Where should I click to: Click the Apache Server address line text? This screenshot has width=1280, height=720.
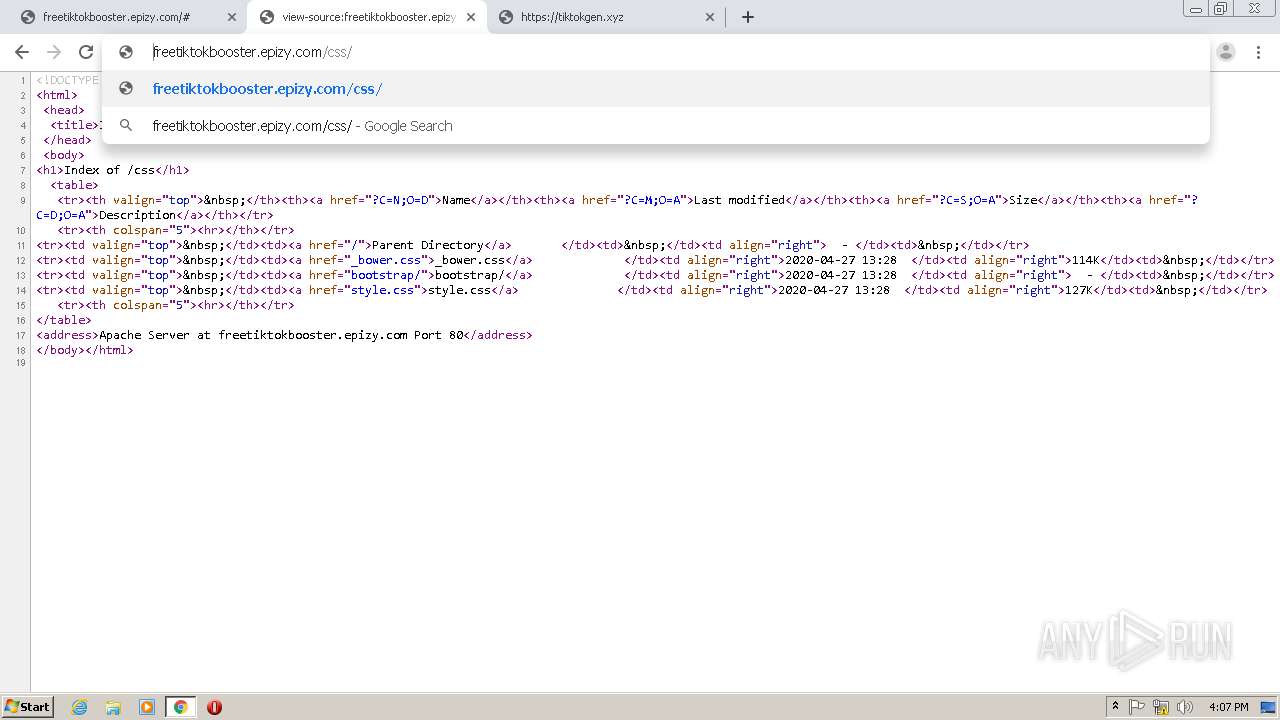(x=281, y=335)
